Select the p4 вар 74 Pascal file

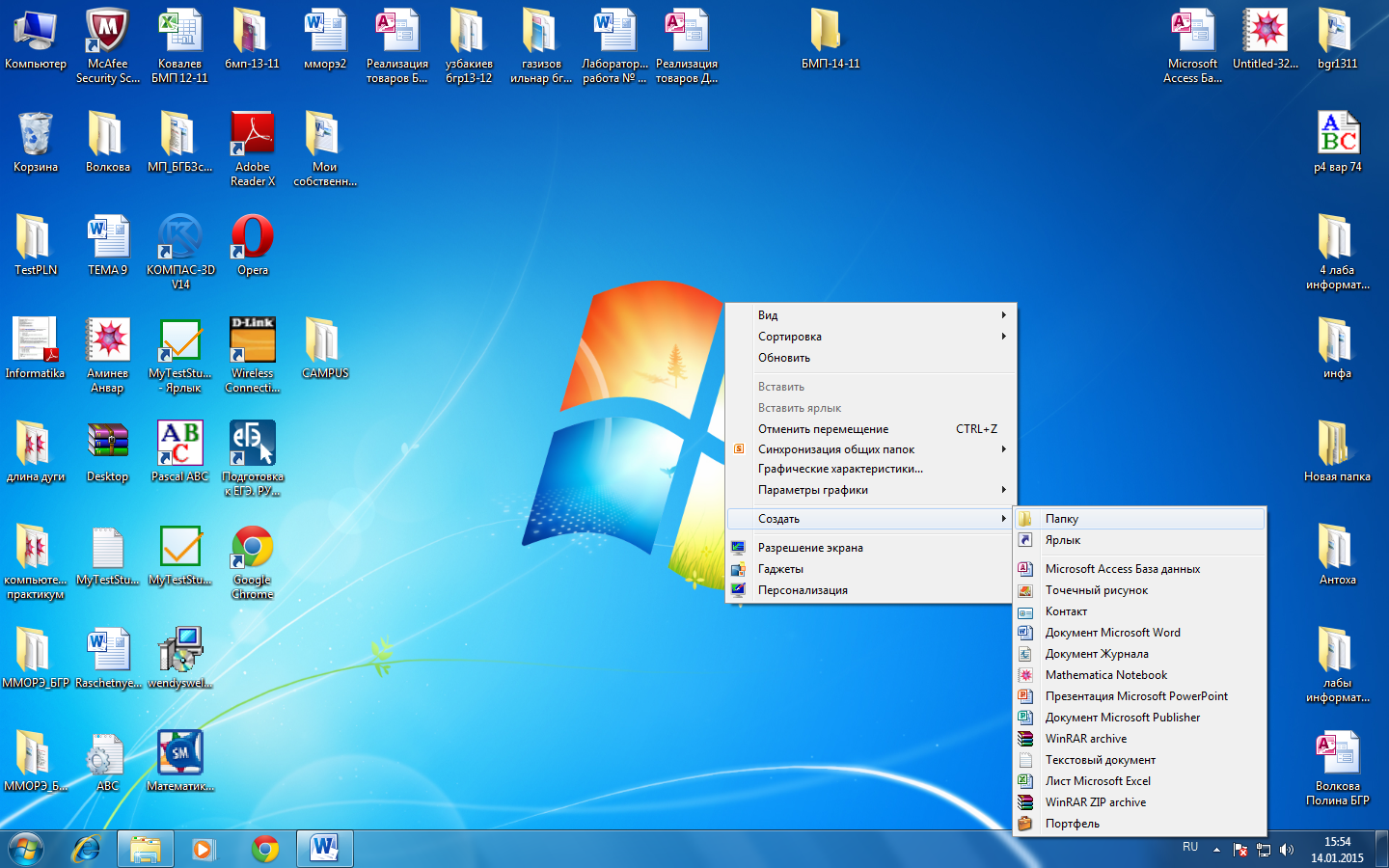[1338, 142]
